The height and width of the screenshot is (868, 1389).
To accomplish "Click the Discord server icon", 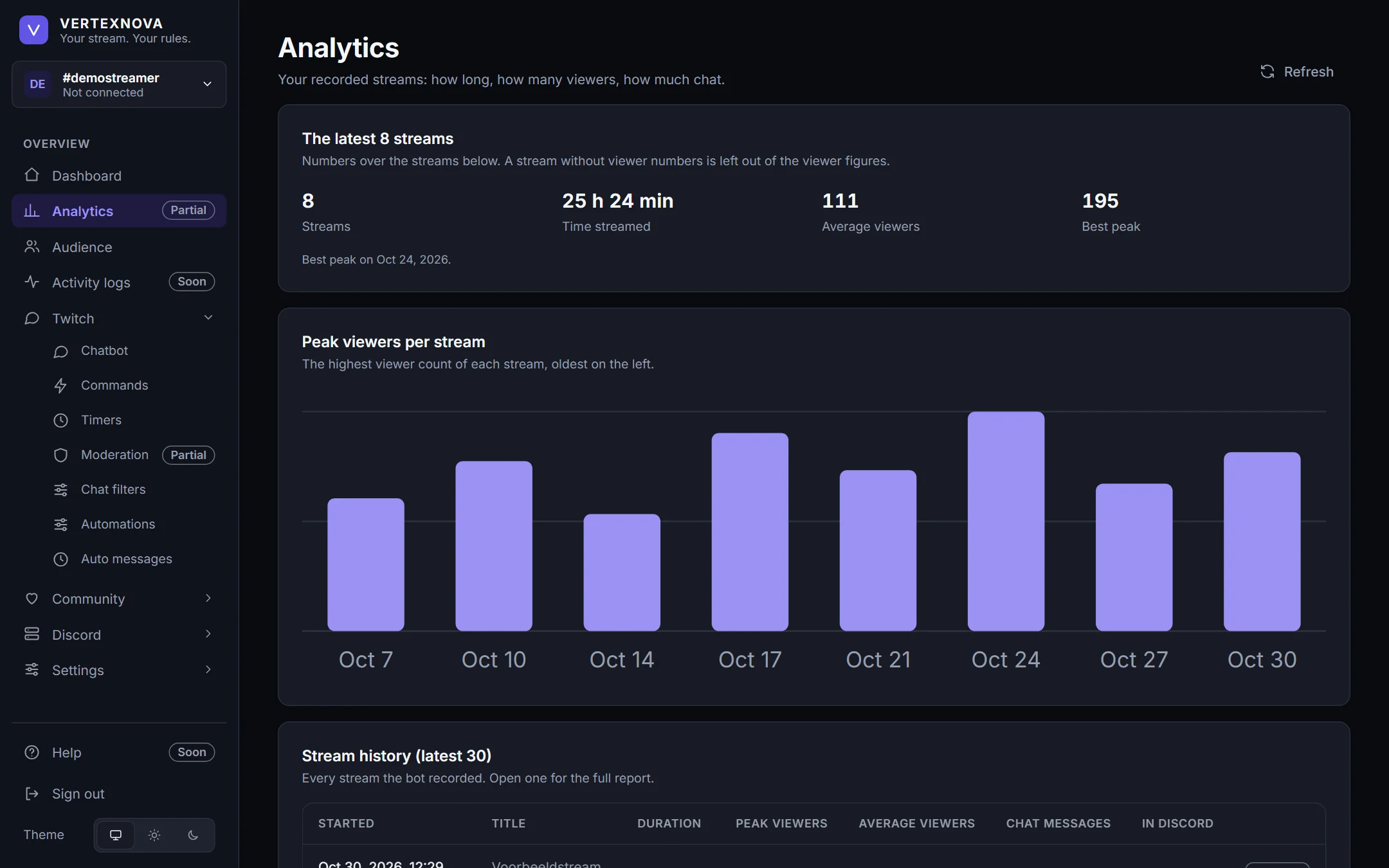I will [32, 634].
